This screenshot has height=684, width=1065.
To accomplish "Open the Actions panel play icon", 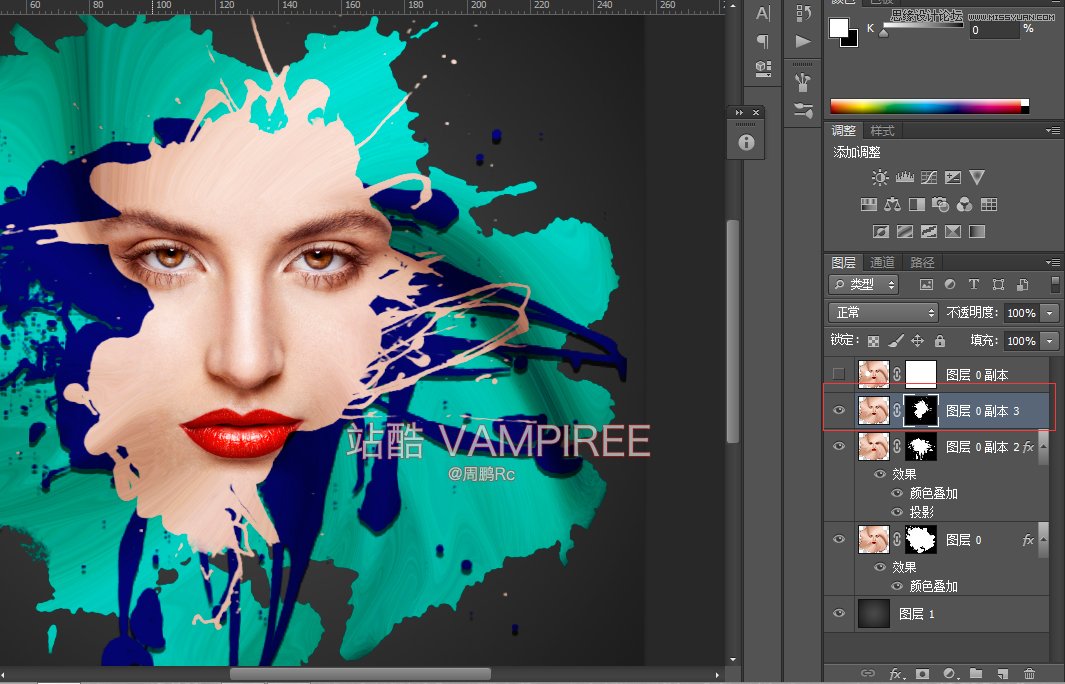I will point(804,41).
